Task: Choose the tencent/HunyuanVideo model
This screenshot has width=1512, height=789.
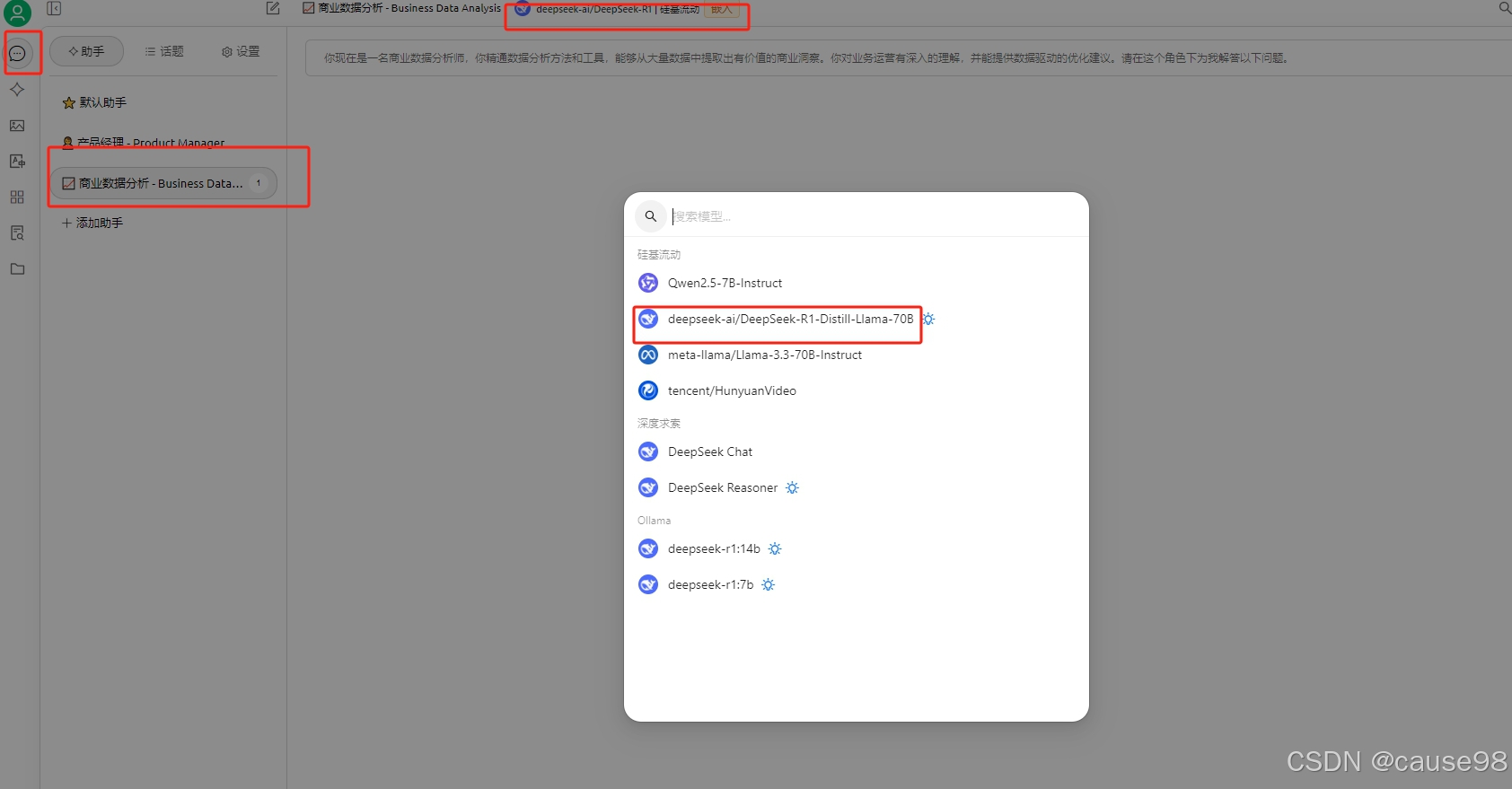Action: click(856, 390)
